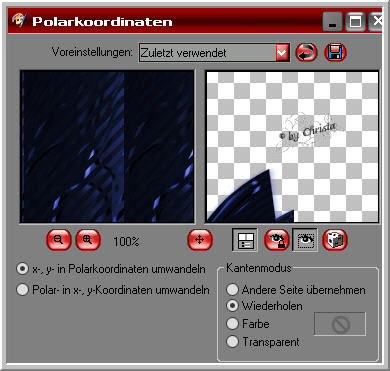Choose the Farbe edge mode option
390x371 pixels.
click(248, 323)
